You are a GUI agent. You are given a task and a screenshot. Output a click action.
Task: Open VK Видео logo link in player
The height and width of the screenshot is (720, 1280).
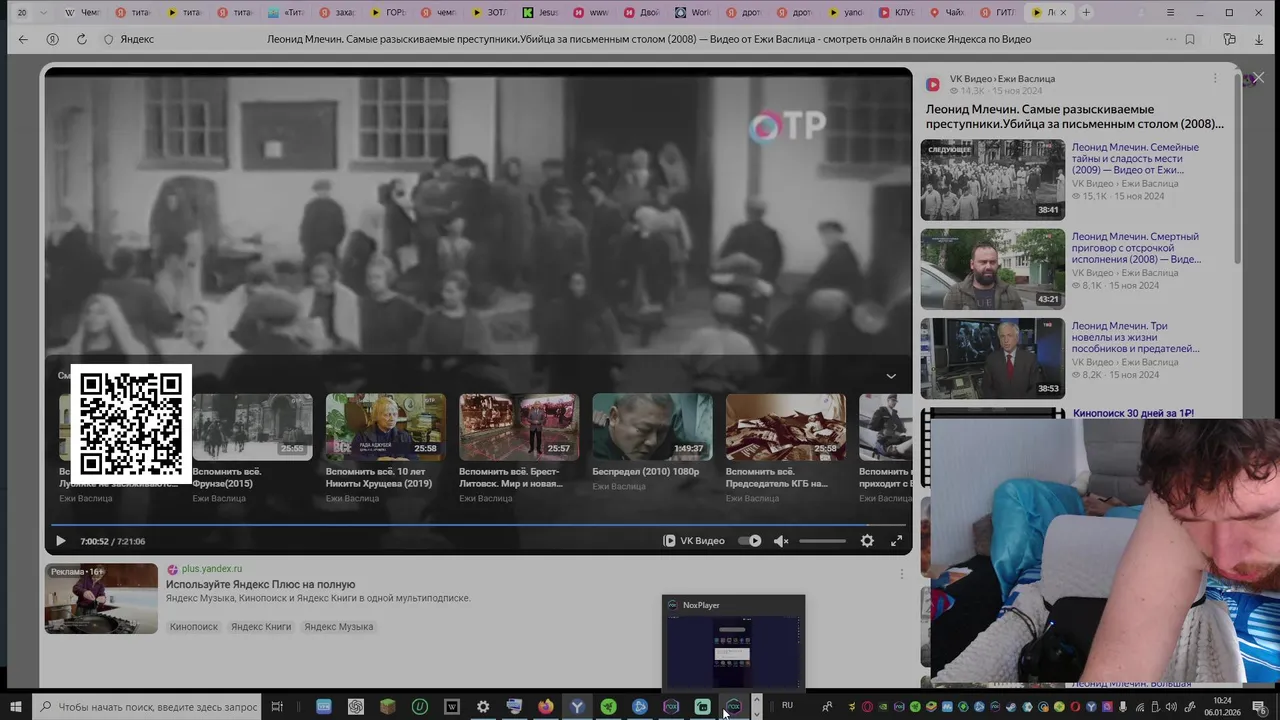tap(694, 541)
